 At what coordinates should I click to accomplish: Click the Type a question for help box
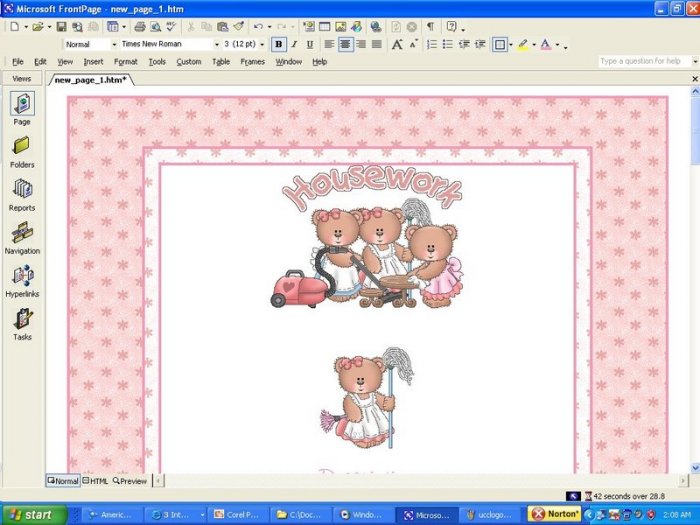coord(644,61)
